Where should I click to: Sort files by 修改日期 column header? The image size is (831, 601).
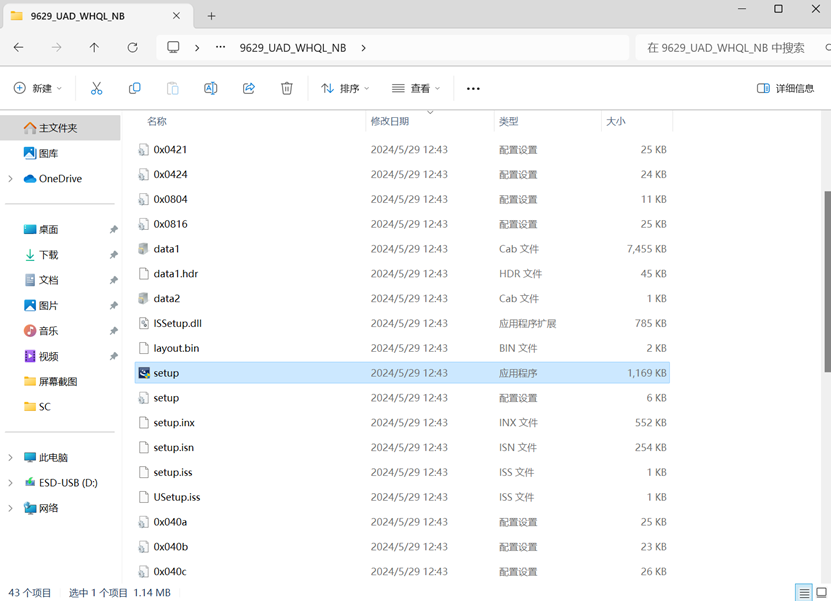point(390,121)
